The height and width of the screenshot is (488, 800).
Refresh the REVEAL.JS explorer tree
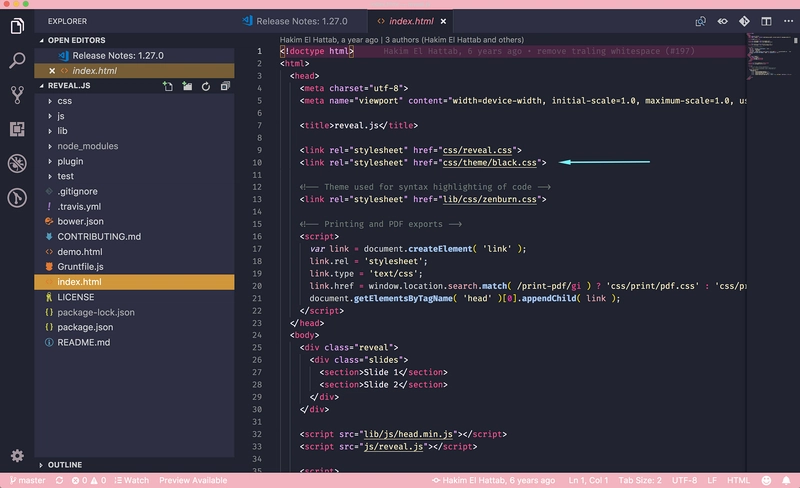[x=206, y=86]
